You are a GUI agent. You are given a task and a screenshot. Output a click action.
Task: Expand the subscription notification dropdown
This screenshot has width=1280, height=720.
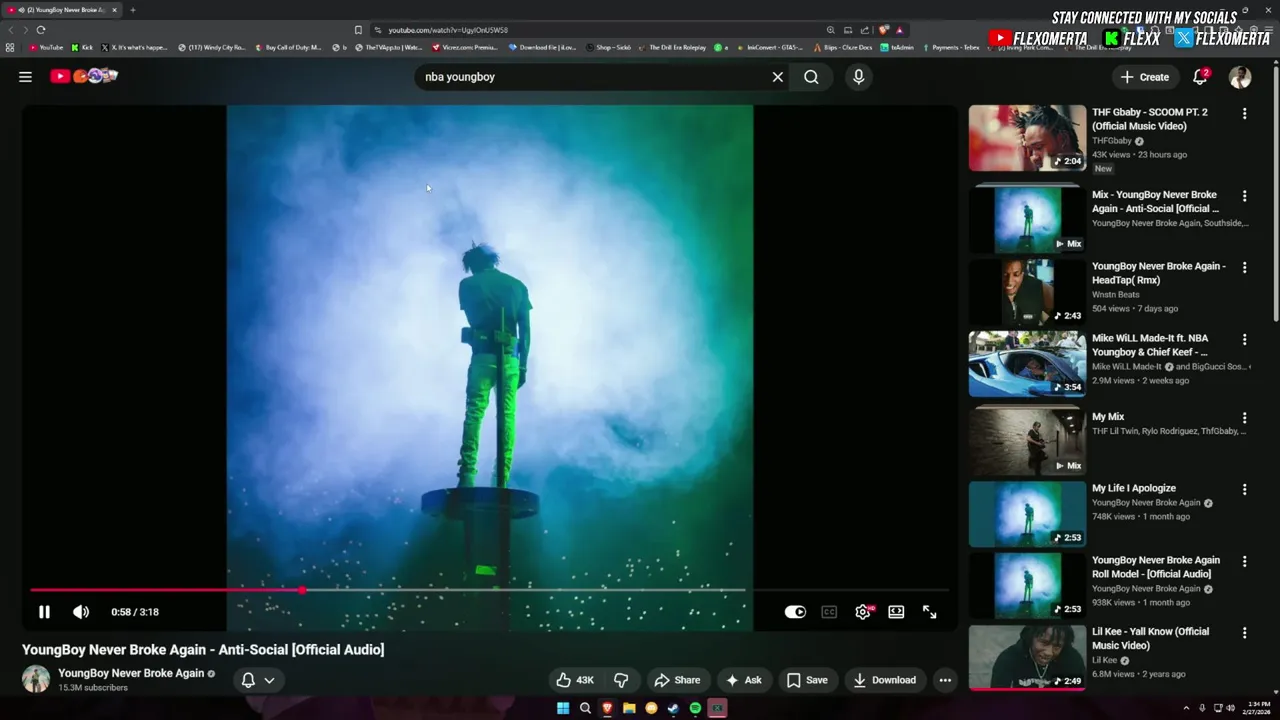[x=258, y=680]
